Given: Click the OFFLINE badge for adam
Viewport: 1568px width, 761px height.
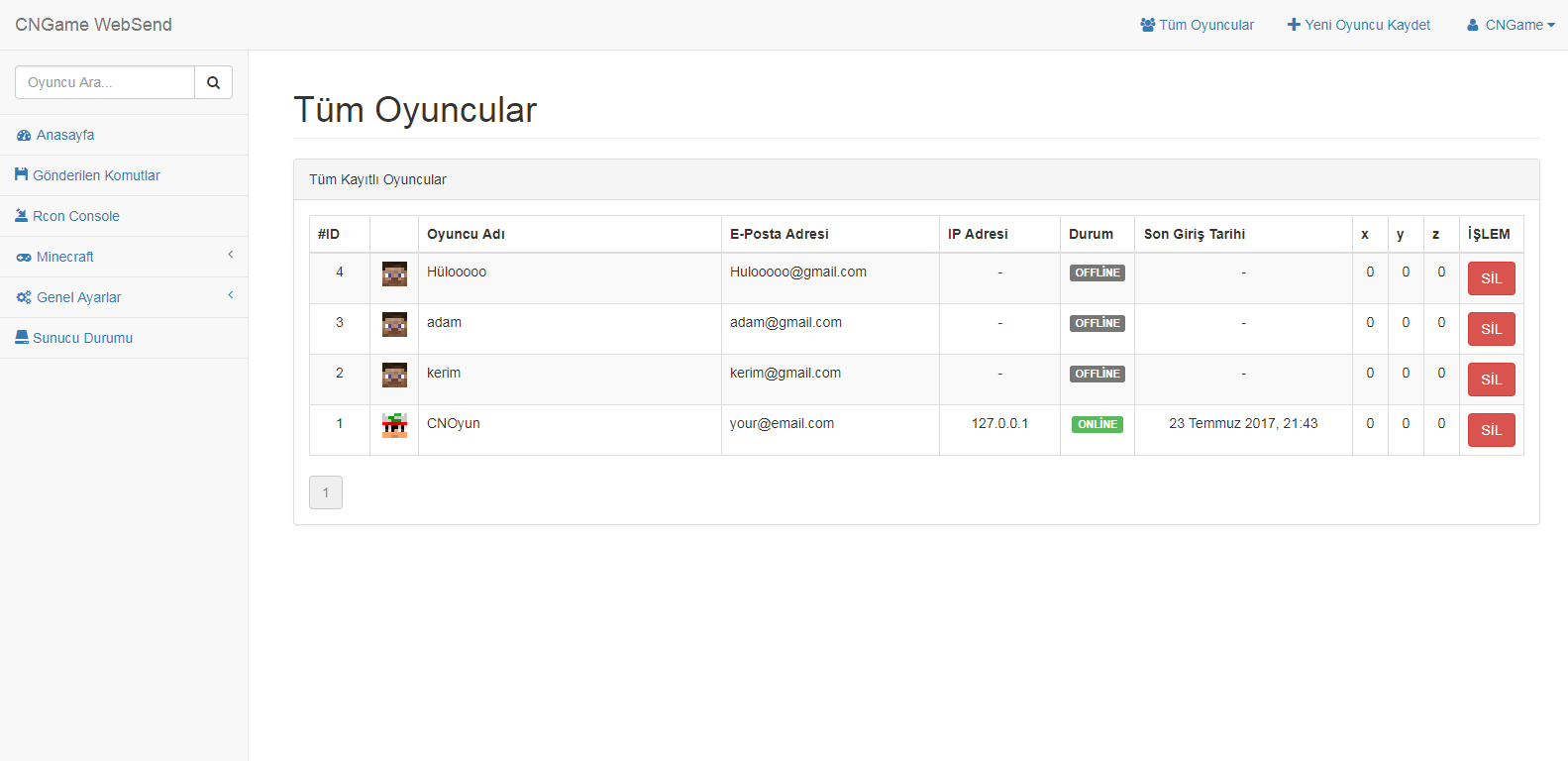Looking at the screenshot, I should 1098,323.
